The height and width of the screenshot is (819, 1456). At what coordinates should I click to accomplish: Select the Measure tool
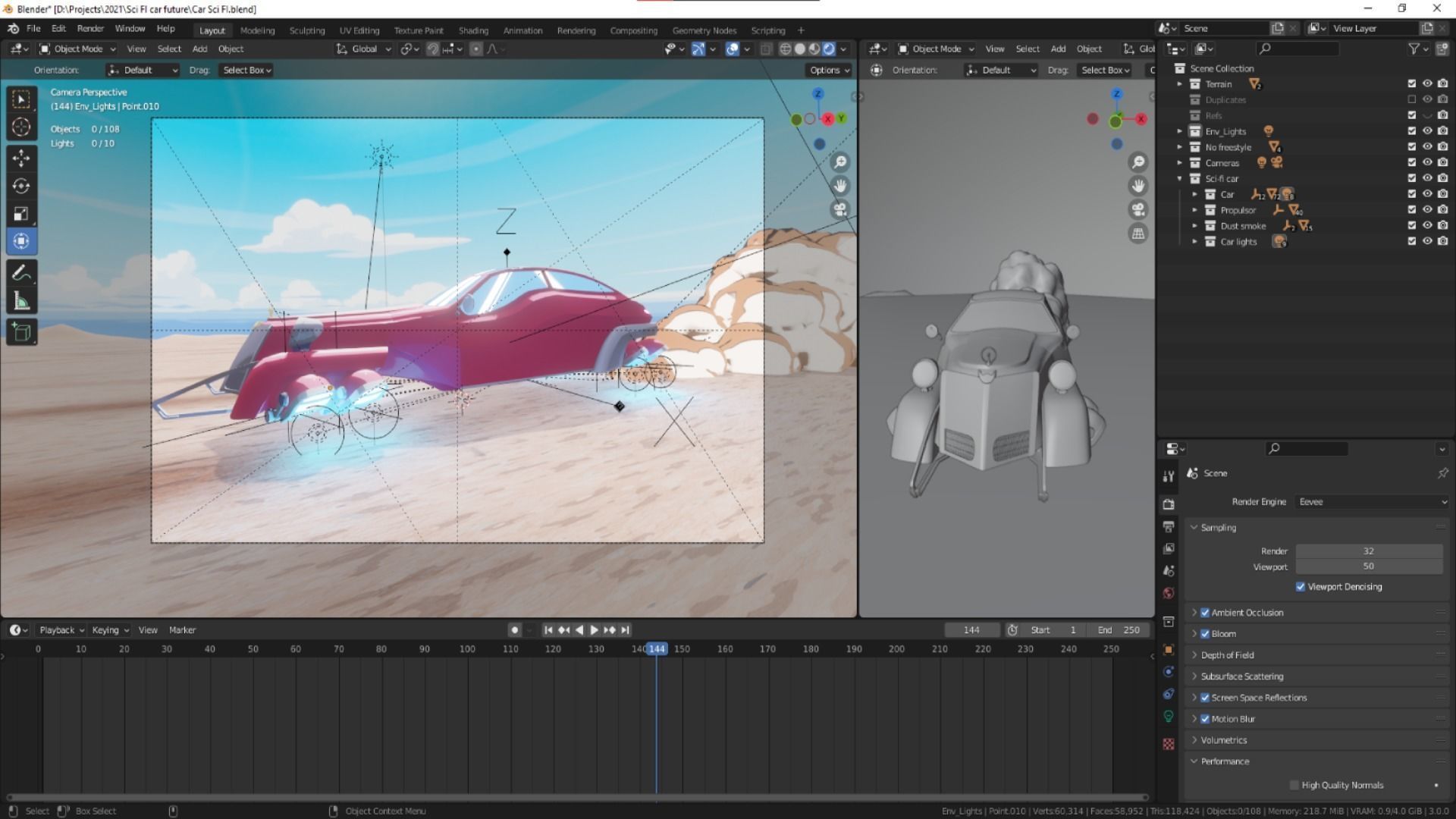21,302
